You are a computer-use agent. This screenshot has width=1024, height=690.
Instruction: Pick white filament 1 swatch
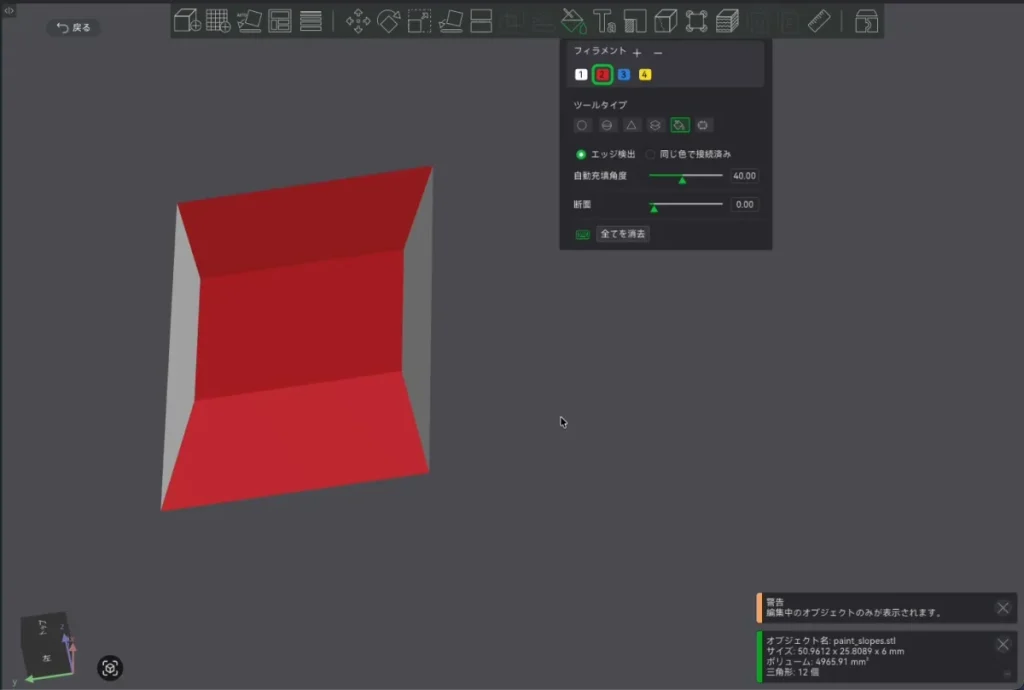(581, 74)
